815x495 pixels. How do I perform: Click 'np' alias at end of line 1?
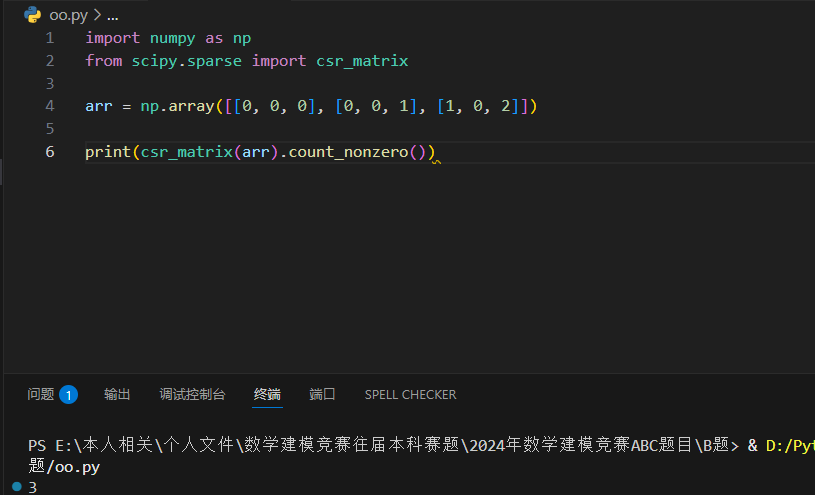coord(242,39)
